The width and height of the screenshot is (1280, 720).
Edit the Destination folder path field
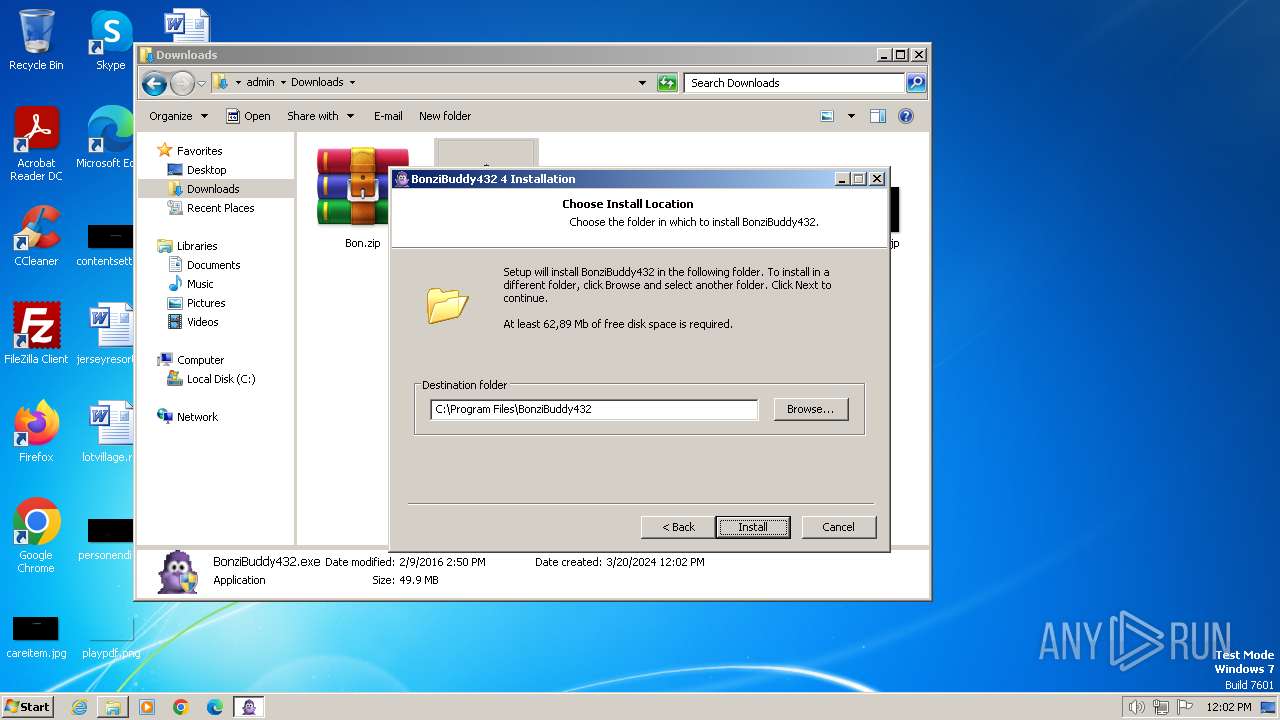tap(594, 409)
